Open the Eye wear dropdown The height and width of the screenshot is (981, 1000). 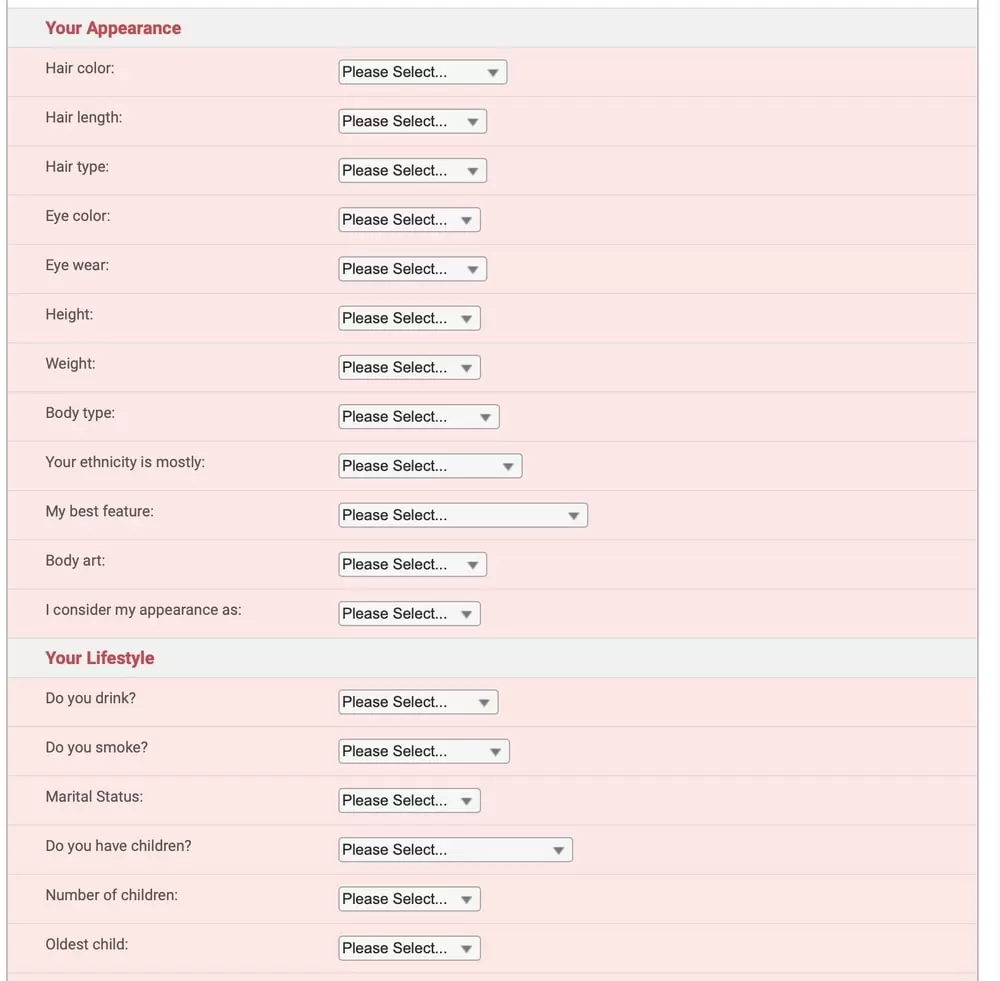pyautogui.click(x=412, y=269)
